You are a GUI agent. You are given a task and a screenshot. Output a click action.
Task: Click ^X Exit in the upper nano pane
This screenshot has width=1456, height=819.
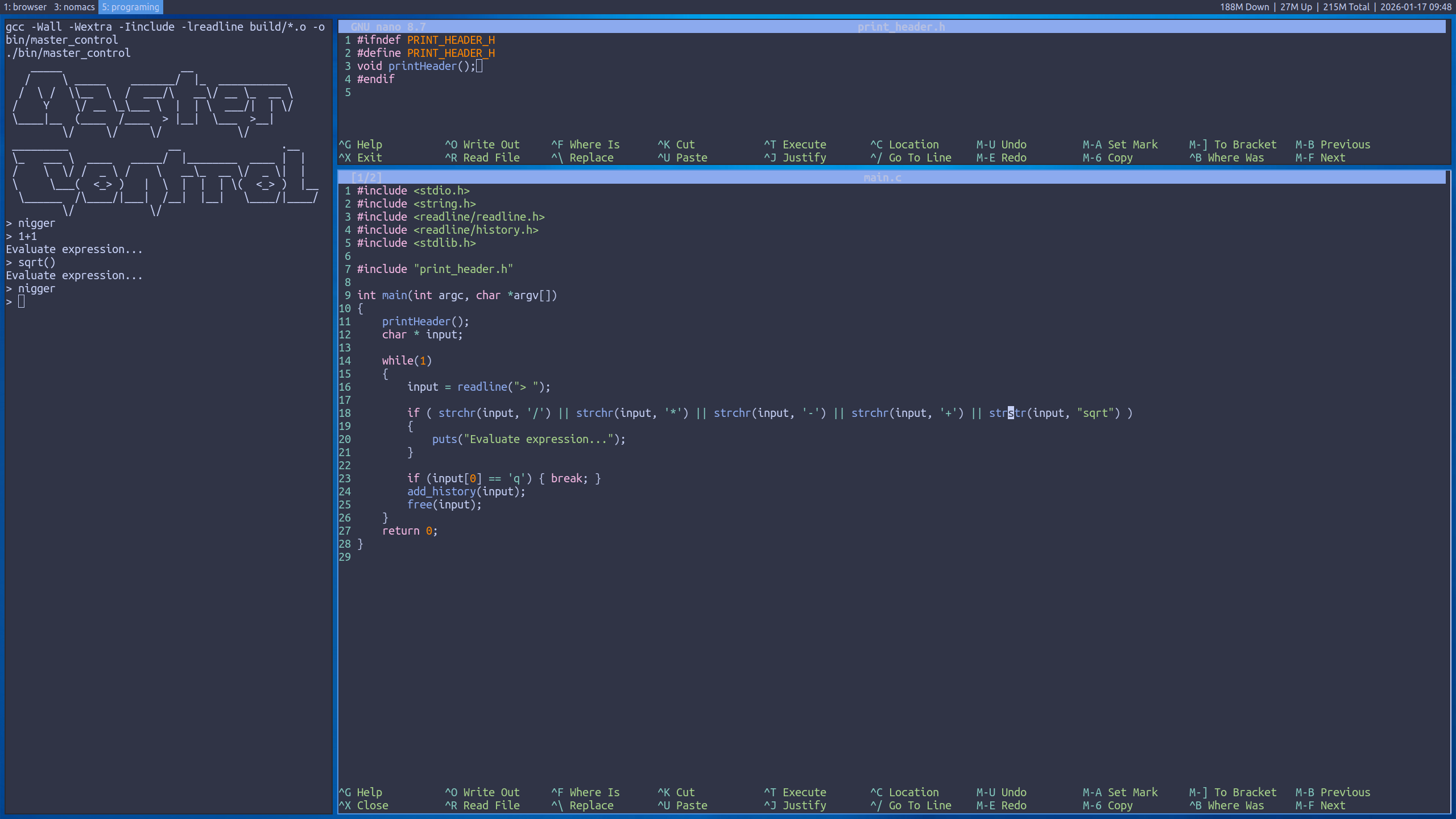pyautogui.click(x=361, y=158)
